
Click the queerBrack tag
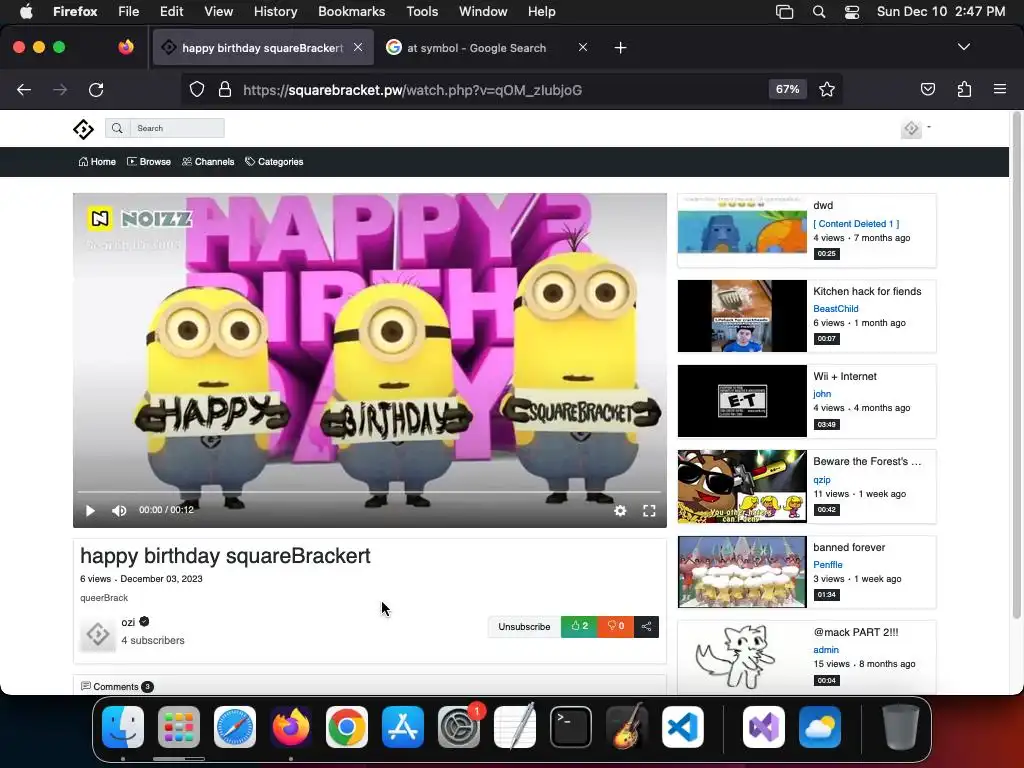point(104,598)
